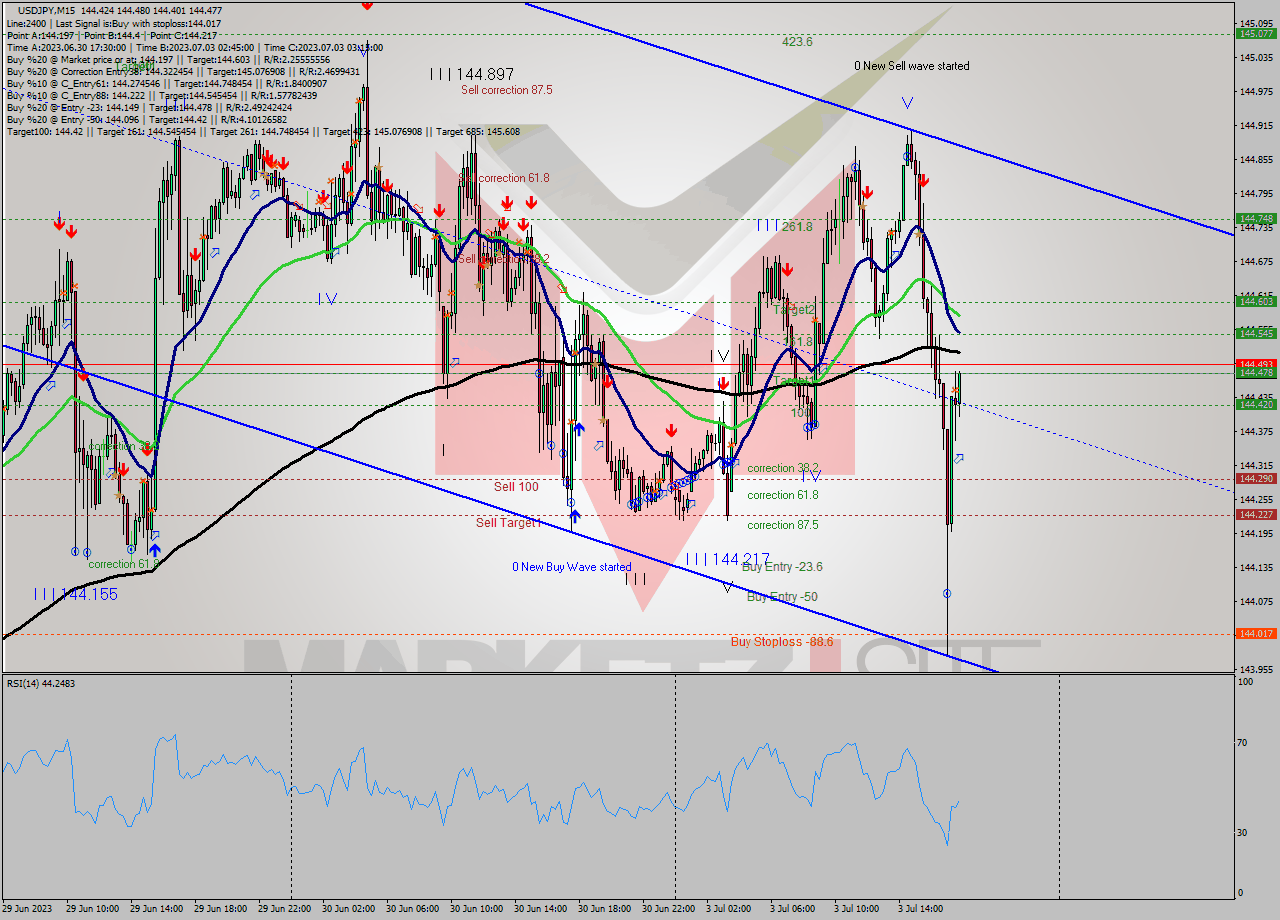Select the green '423.6' Fibonacci label

pyautogui.click(x=797, y=42)
